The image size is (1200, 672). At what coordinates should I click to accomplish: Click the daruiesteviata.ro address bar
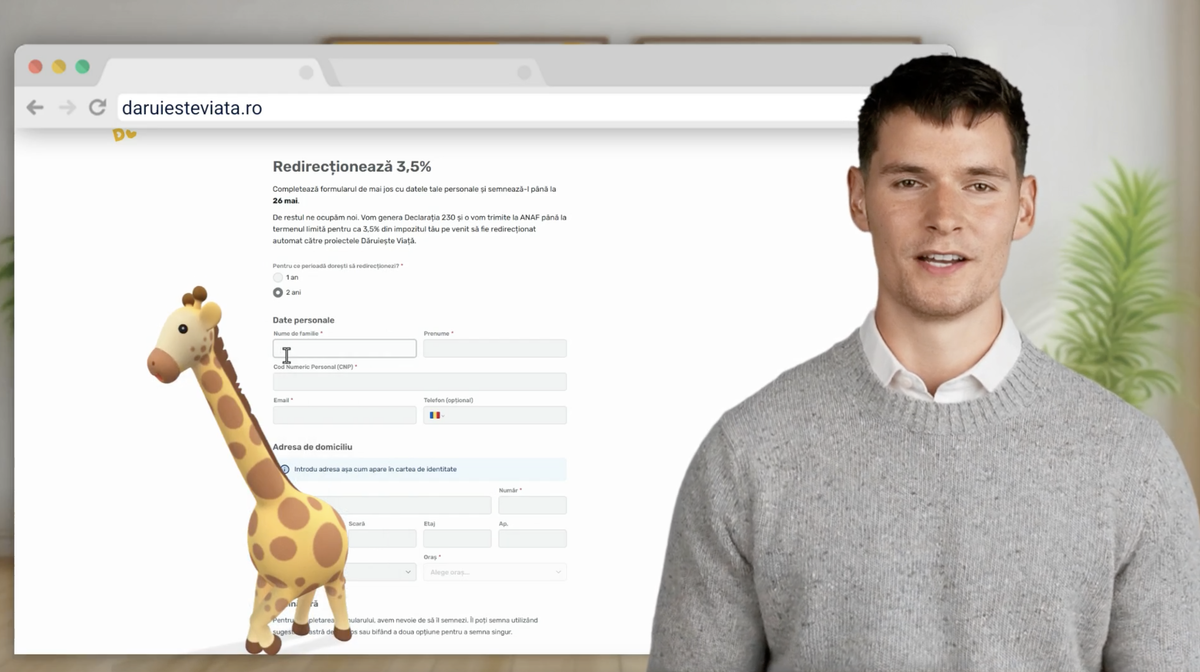click(490, 108)
